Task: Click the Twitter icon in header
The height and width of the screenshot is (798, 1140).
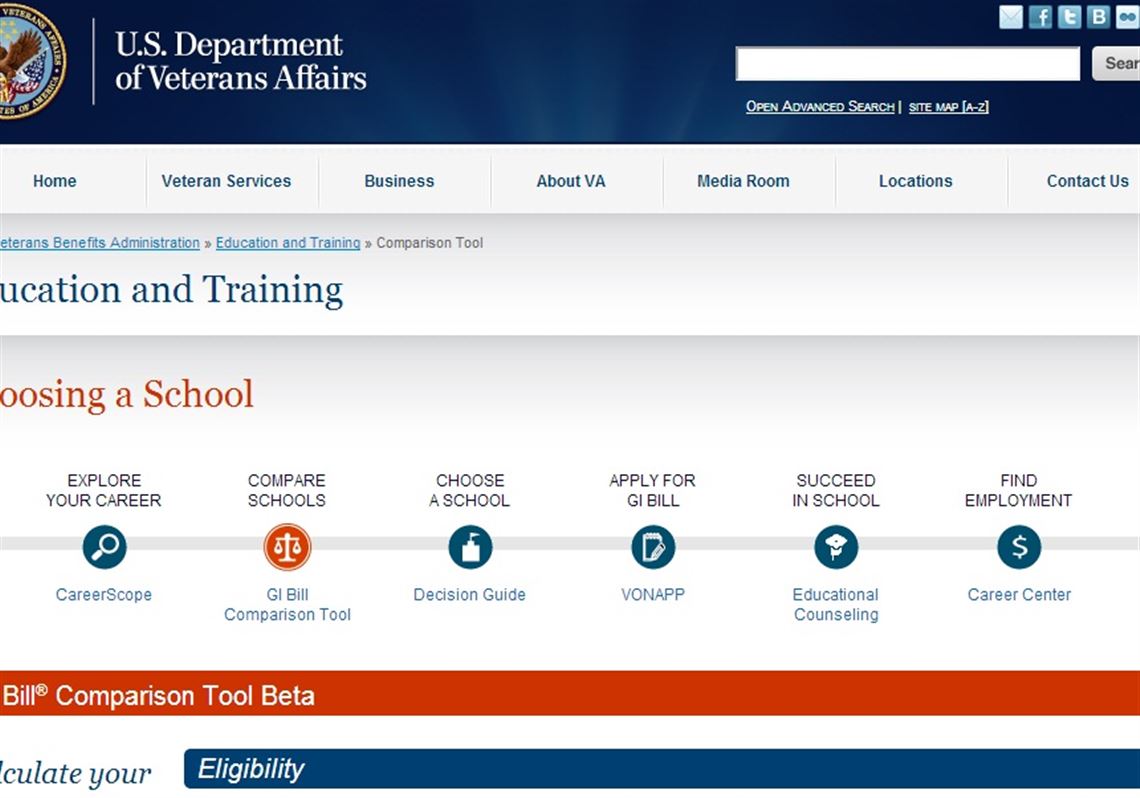Action: [x=1070, y=17]
